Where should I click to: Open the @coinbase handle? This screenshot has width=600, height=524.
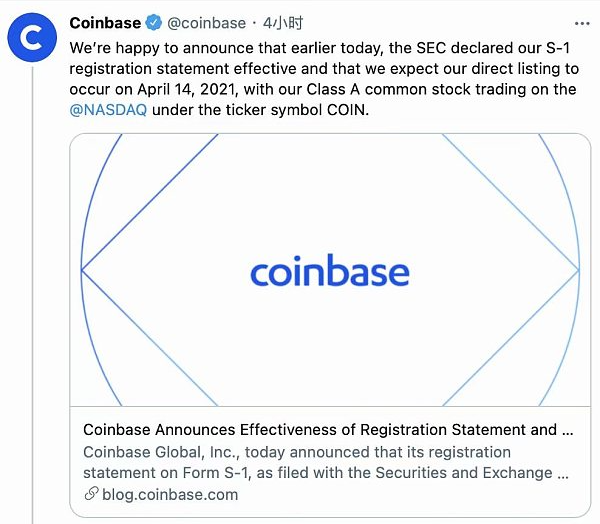207,23
